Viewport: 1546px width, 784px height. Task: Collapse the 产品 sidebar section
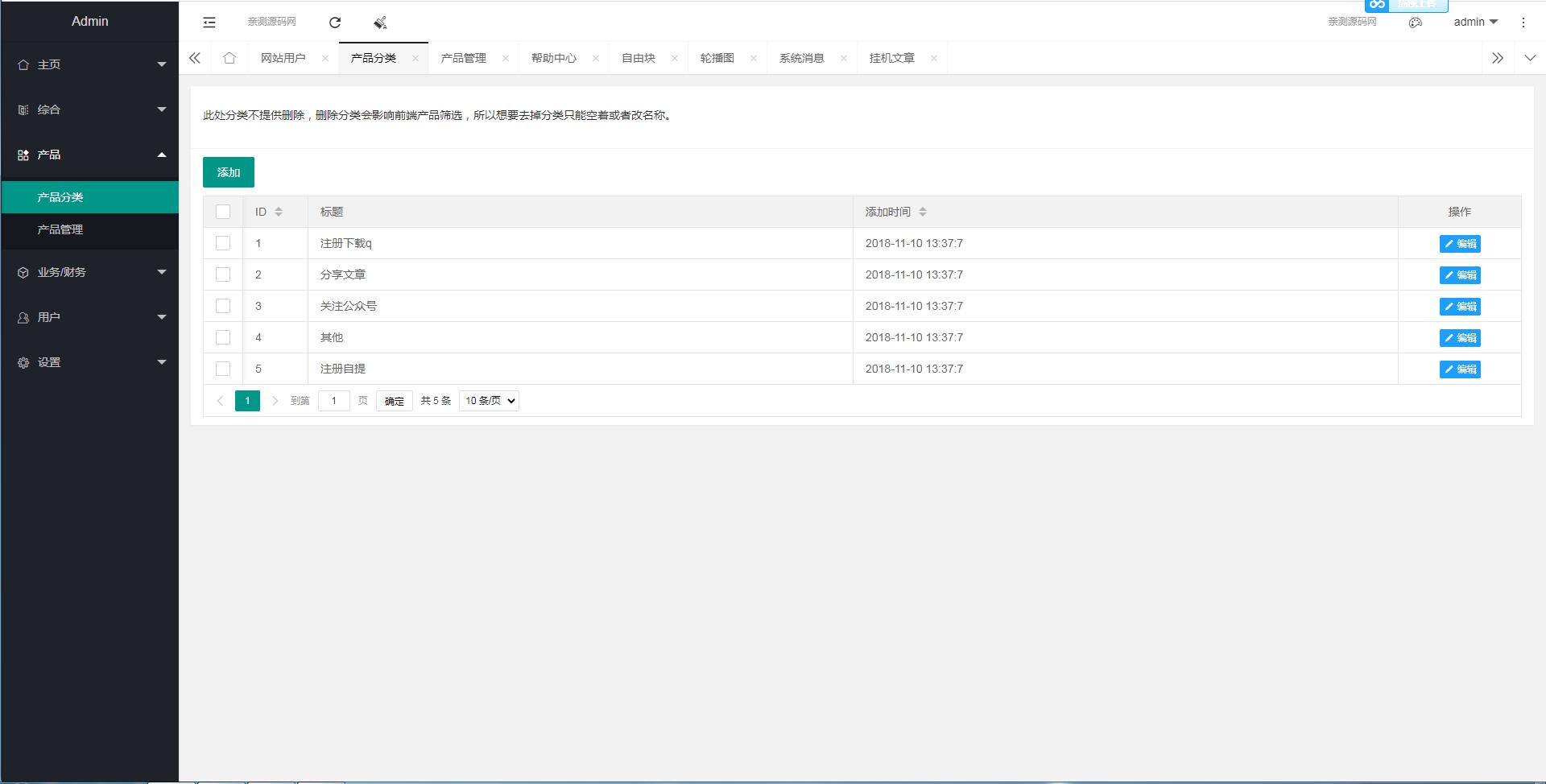(x=162, y=155)
